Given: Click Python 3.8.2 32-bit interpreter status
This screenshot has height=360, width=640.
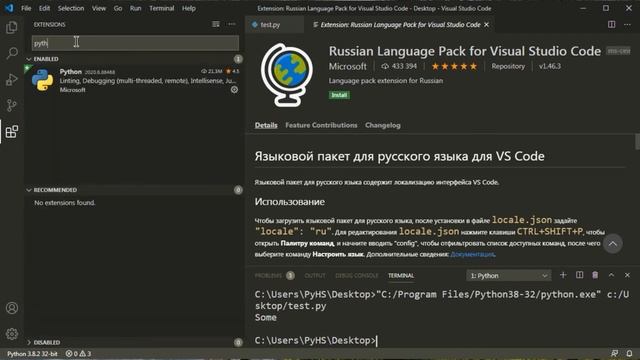Looking at the screenshot, I should (32, 353).
